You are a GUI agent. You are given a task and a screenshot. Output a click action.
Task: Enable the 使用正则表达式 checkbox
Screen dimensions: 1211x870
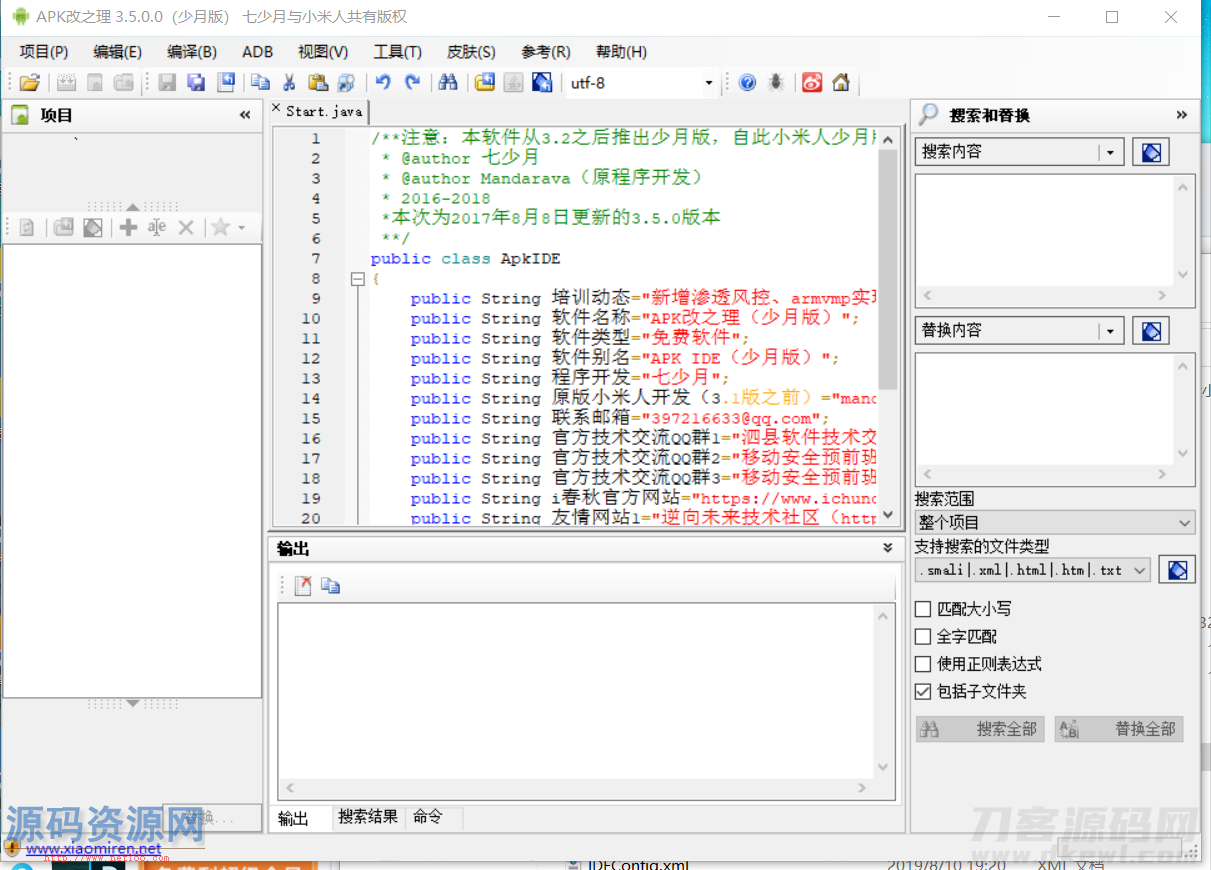tap(924, 664)
